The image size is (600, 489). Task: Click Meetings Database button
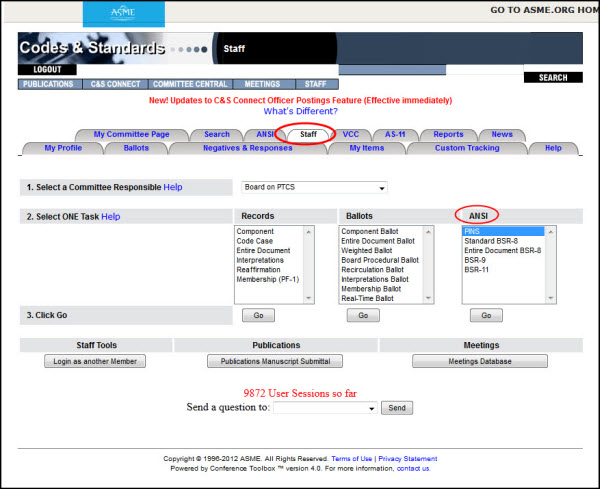480,361
